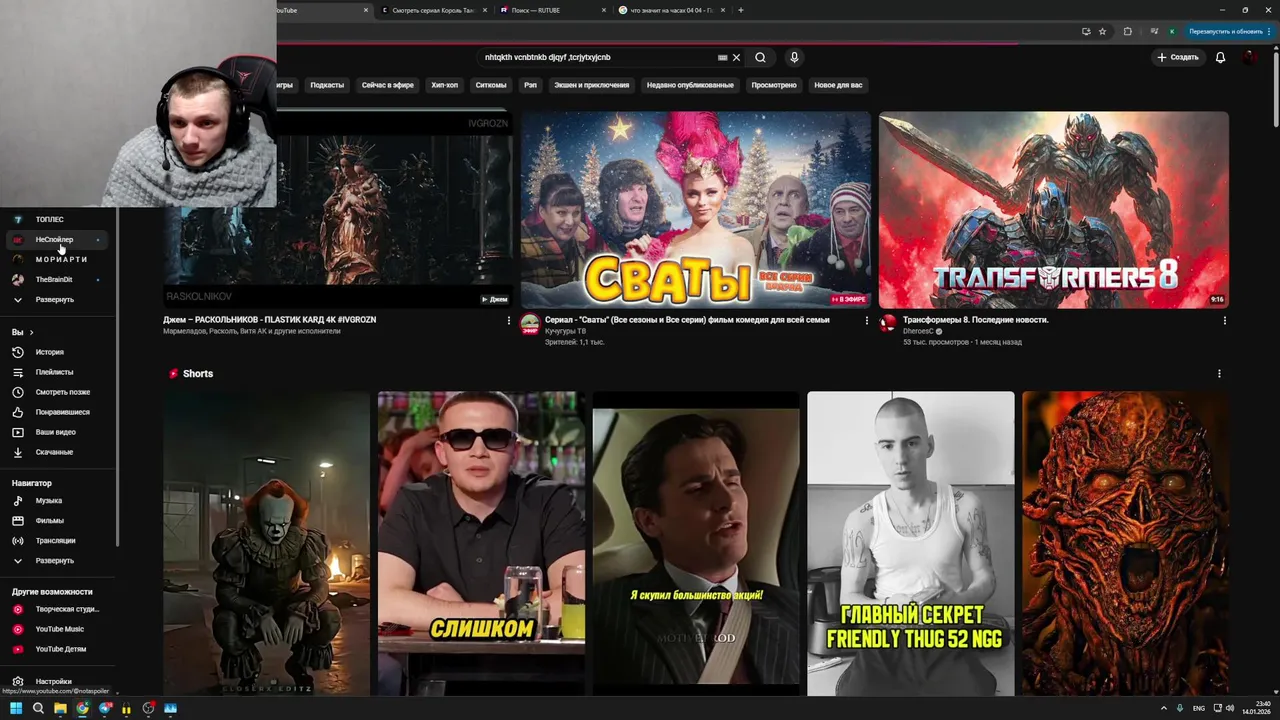The image size is (1280, 720).
Task: Select the Экшен и приключения chip
Action: 592,85
